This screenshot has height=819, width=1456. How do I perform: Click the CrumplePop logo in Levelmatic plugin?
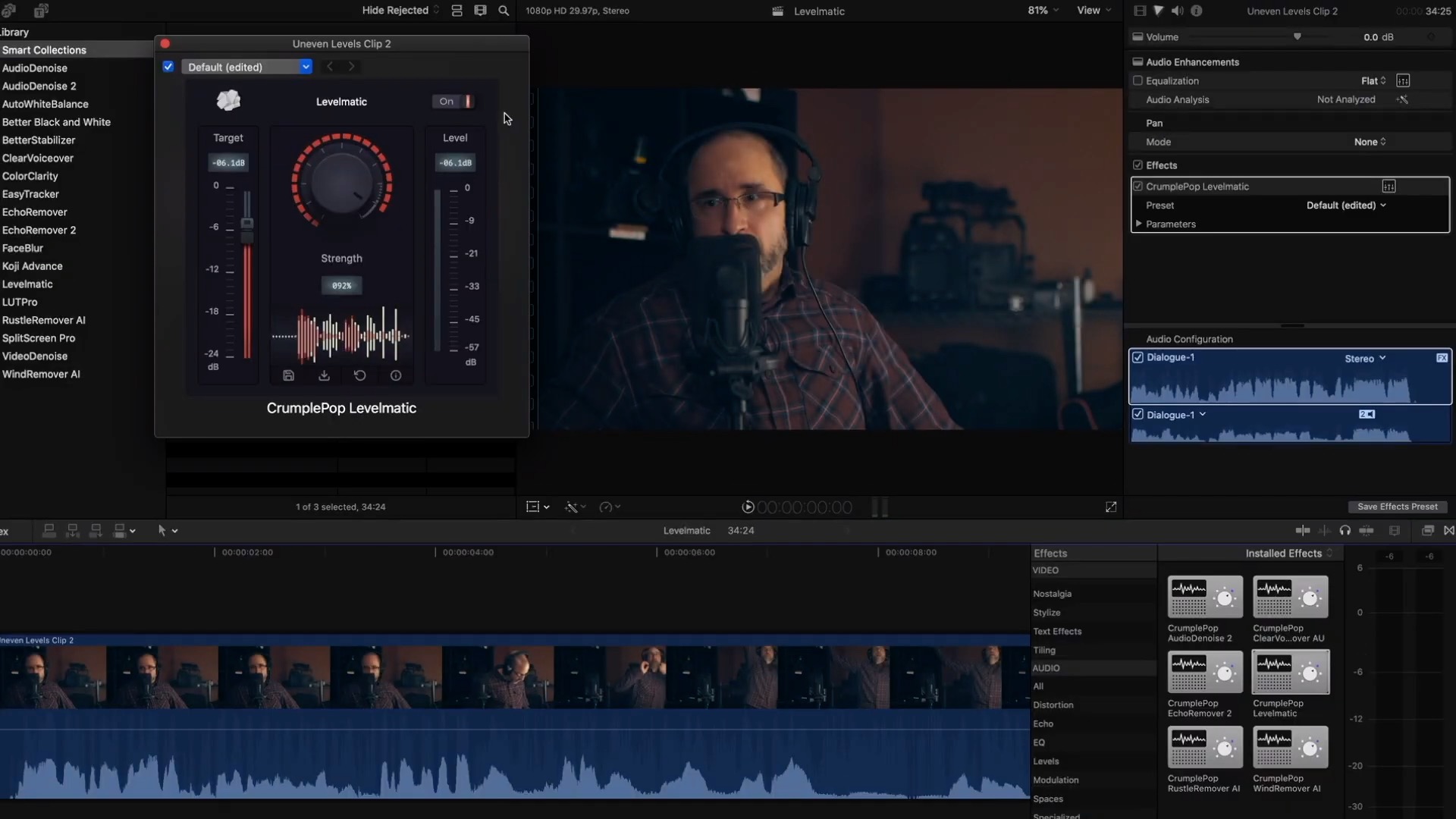tap(228, 100)
